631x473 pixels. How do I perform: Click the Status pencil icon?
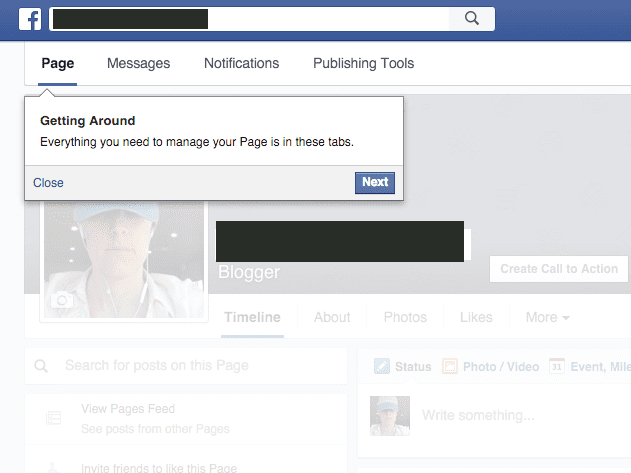tap(381, 366)
